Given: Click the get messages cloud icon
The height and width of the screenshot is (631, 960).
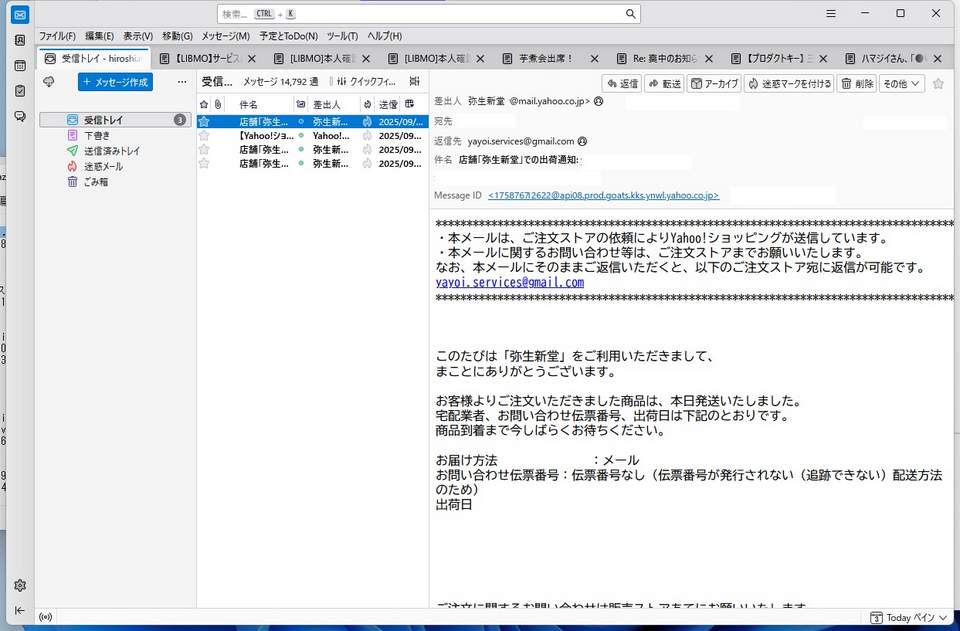Looking at the screenshot, I should (x=49, y=82).
